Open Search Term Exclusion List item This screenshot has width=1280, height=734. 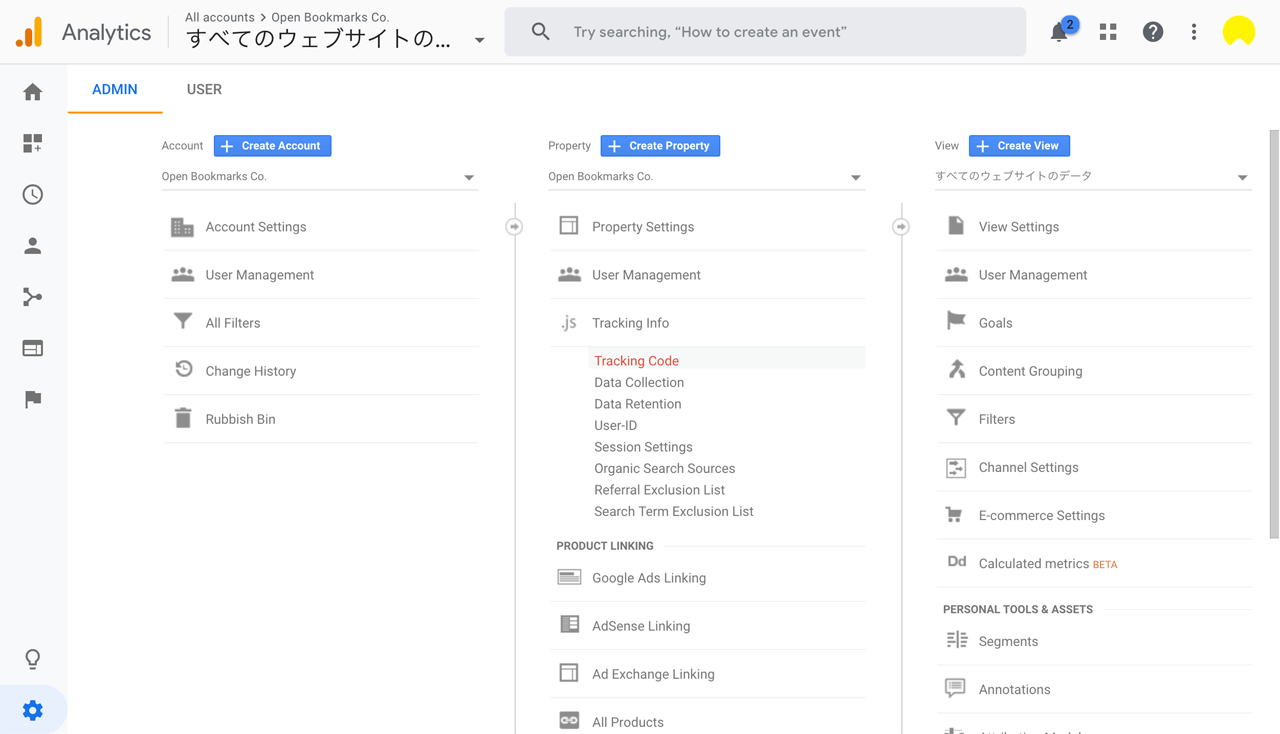click(674, 511)
